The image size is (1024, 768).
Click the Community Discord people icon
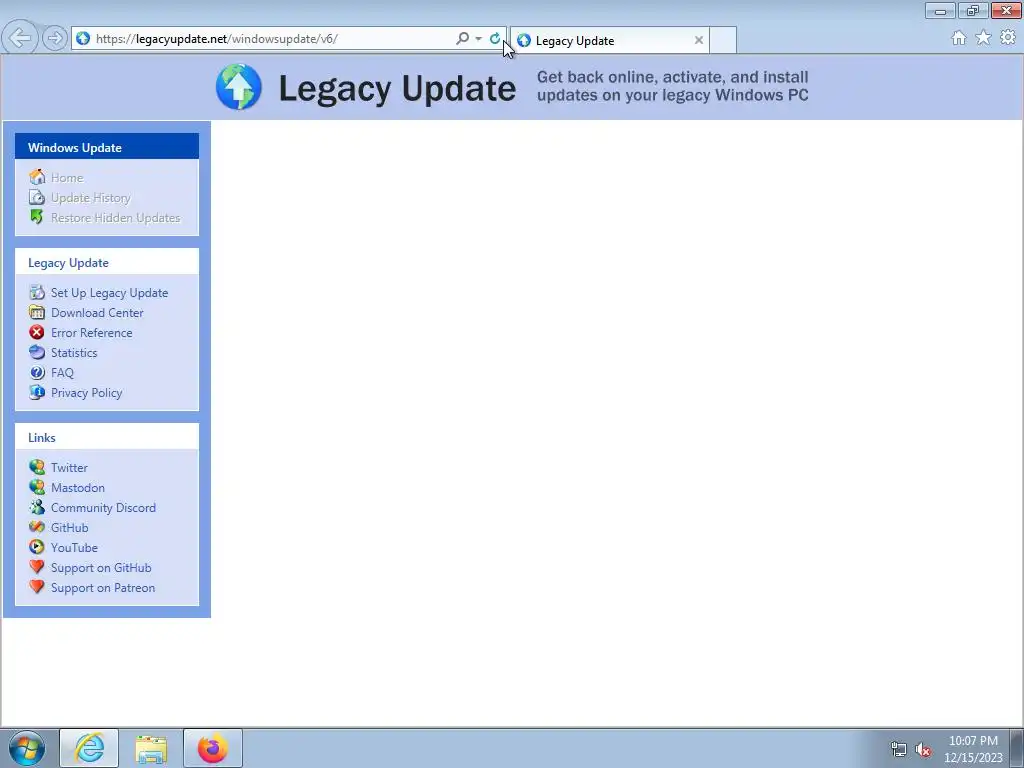point(37,507)
